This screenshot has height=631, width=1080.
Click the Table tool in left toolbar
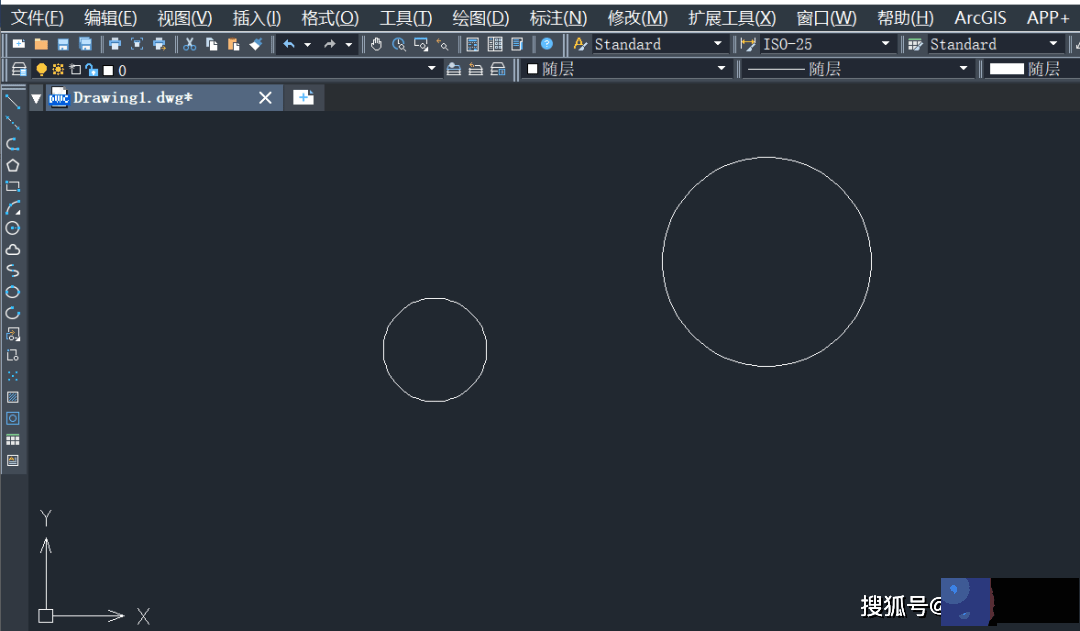(x=12, y=439)
